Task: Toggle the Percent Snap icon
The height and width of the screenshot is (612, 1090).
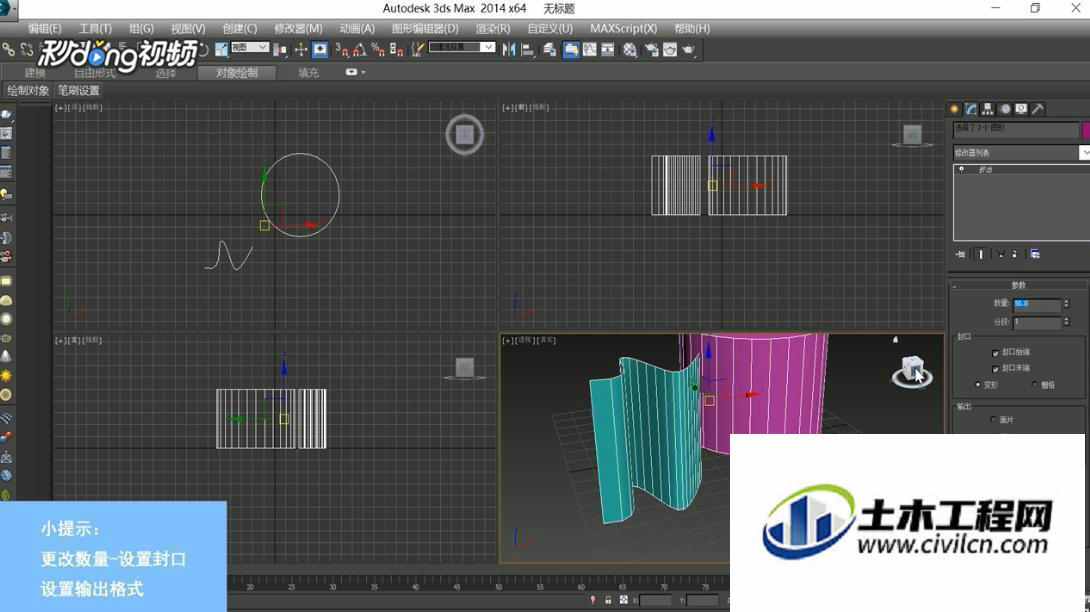Action: point(377,49)
